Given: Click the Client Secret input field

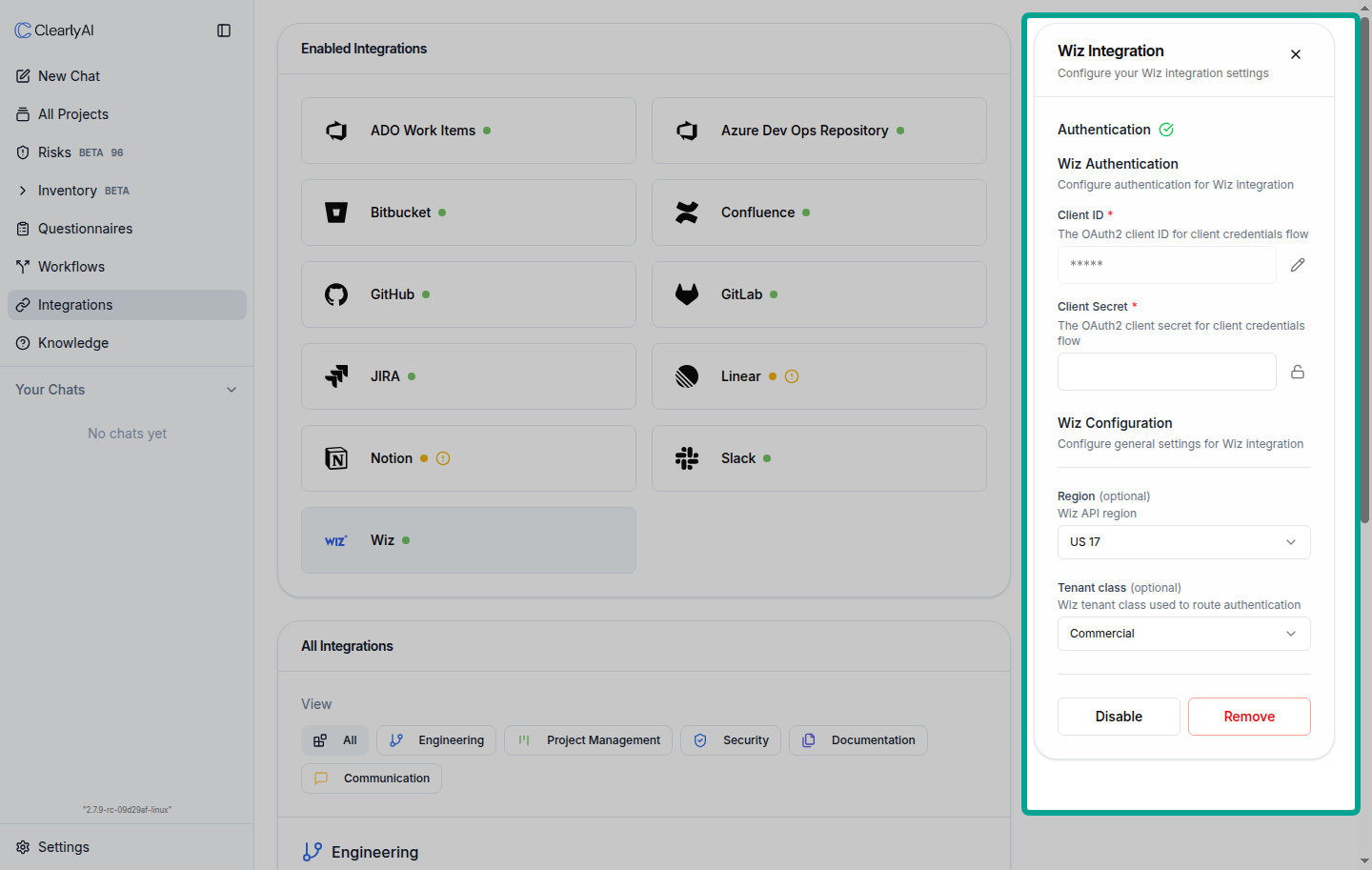Looking at the screenshot, I should click(x=1167, y=372).
